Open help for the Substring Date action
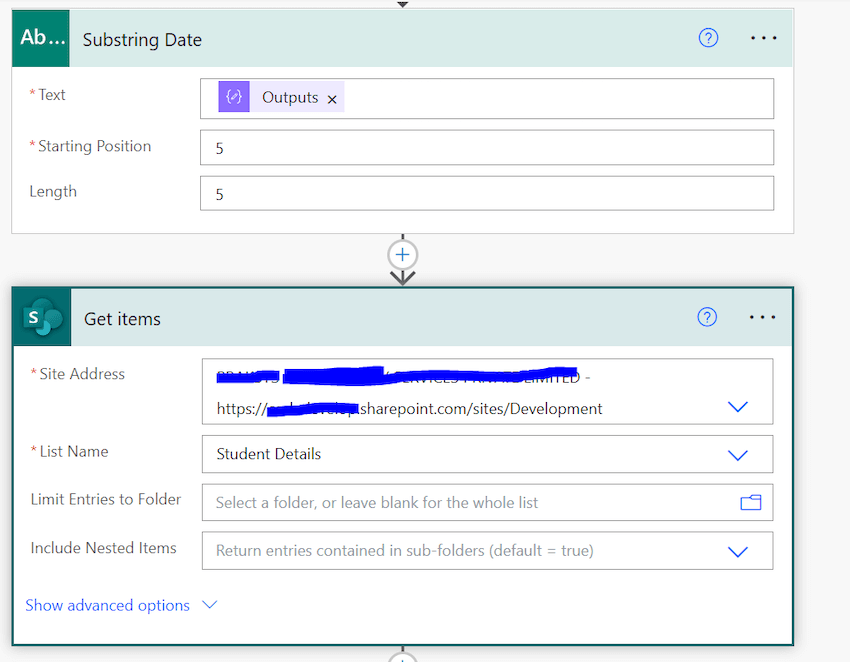The height and width of the screenshot is (662, 850). [x=708, y=37]
